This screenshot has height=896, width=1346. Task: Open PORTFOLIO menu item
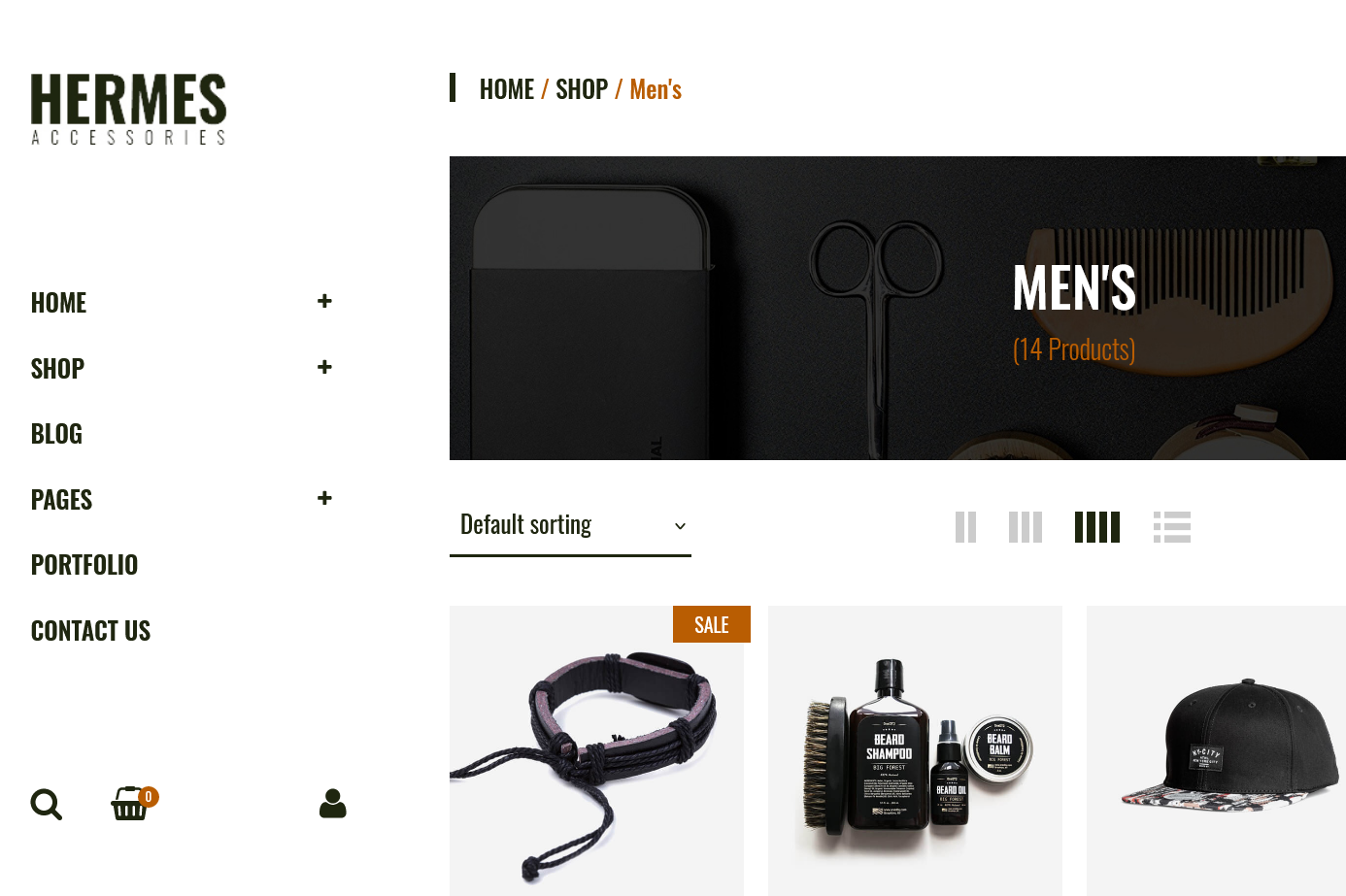(x=84, y=565)
